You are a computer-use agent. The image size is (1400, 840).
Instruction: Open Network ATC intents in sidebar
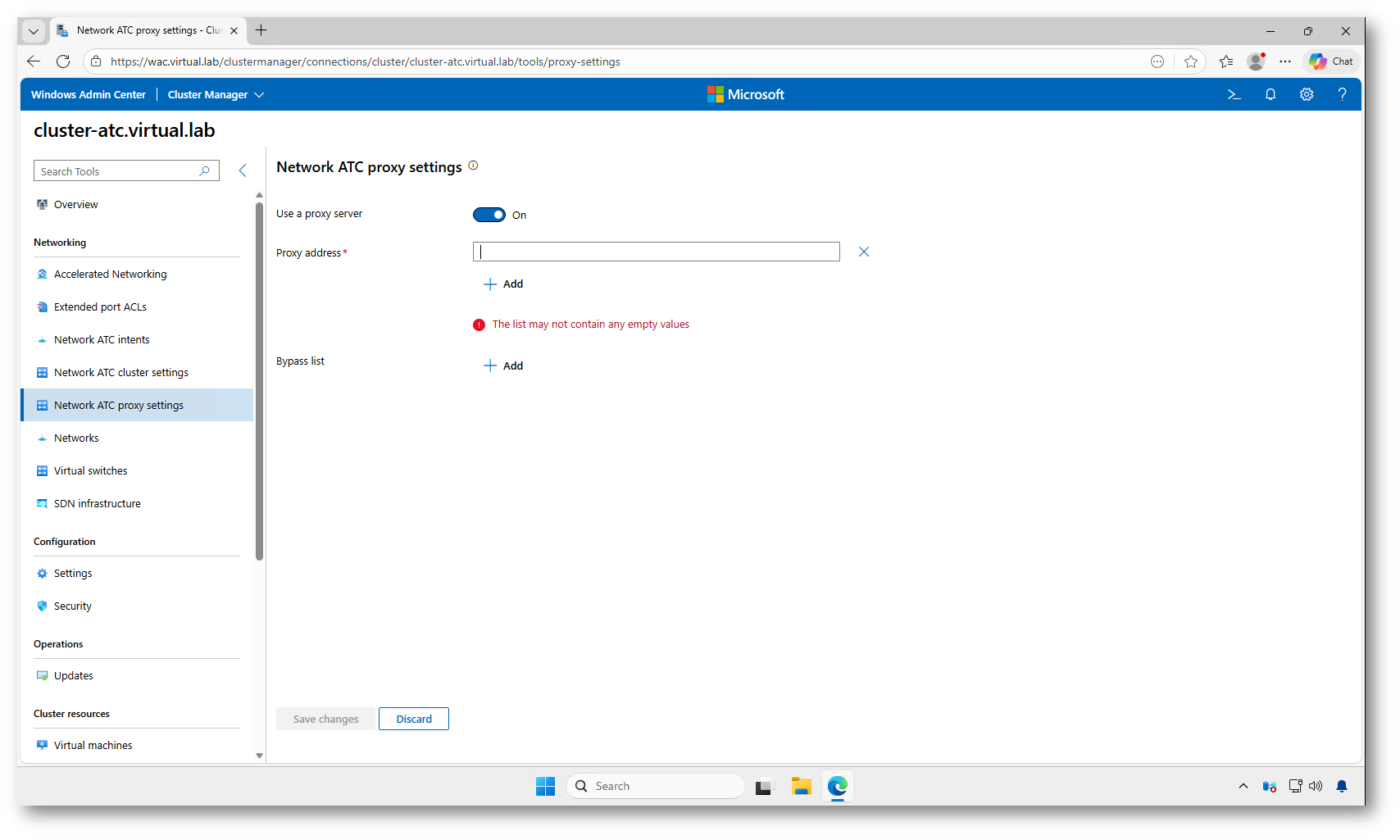(102, 340)
